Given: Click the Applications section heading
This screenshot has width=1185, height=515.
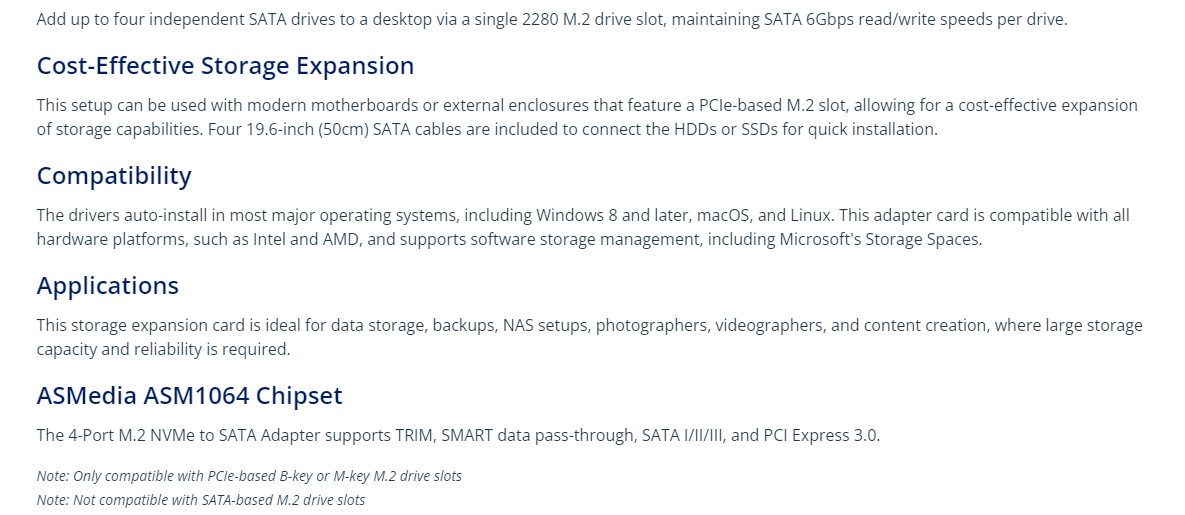Looking at the screenshot, I should pos(107,286).
